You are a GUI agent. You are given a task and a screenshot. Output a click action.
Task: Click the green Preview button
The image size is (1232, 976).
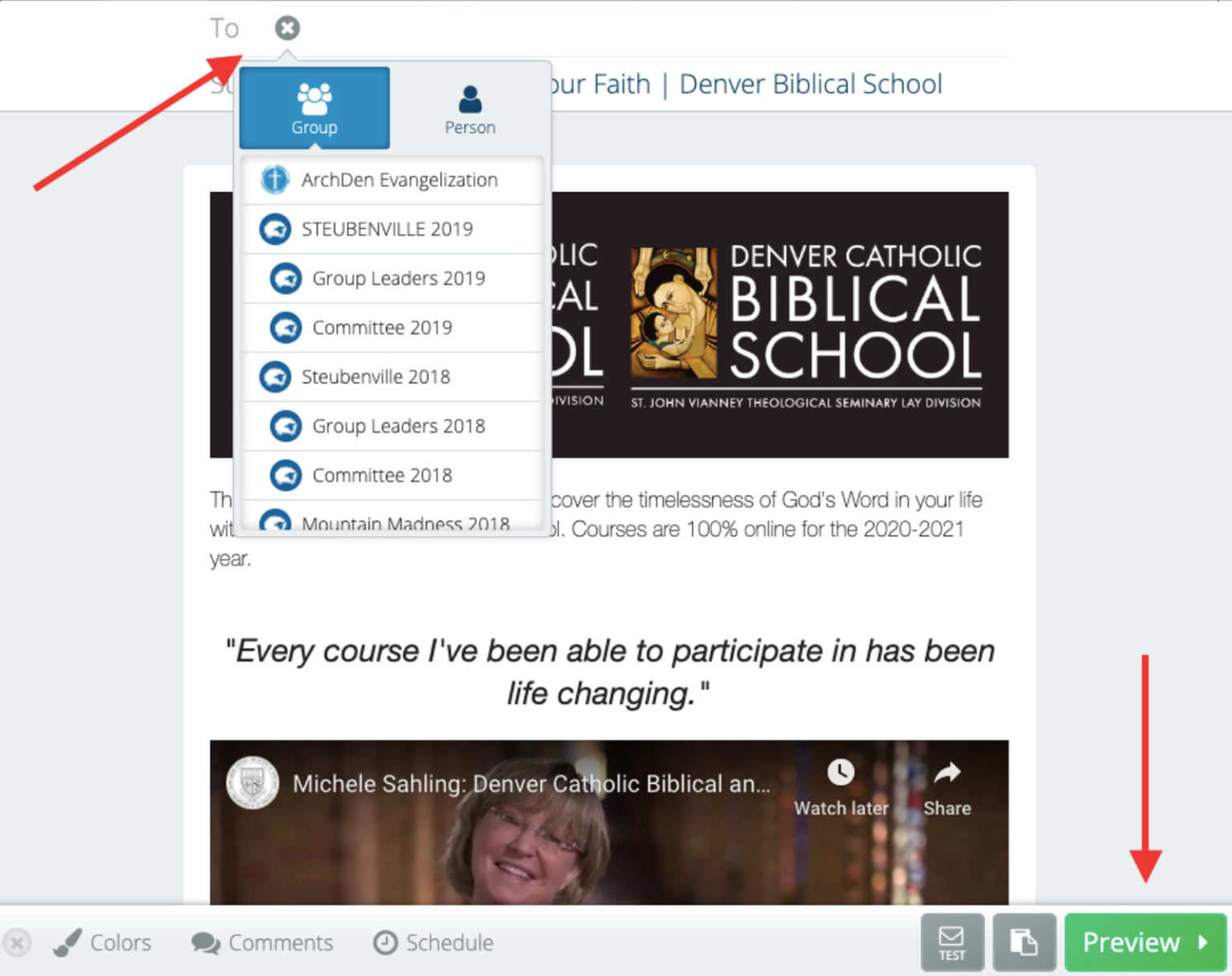(x=1145, y=942)
